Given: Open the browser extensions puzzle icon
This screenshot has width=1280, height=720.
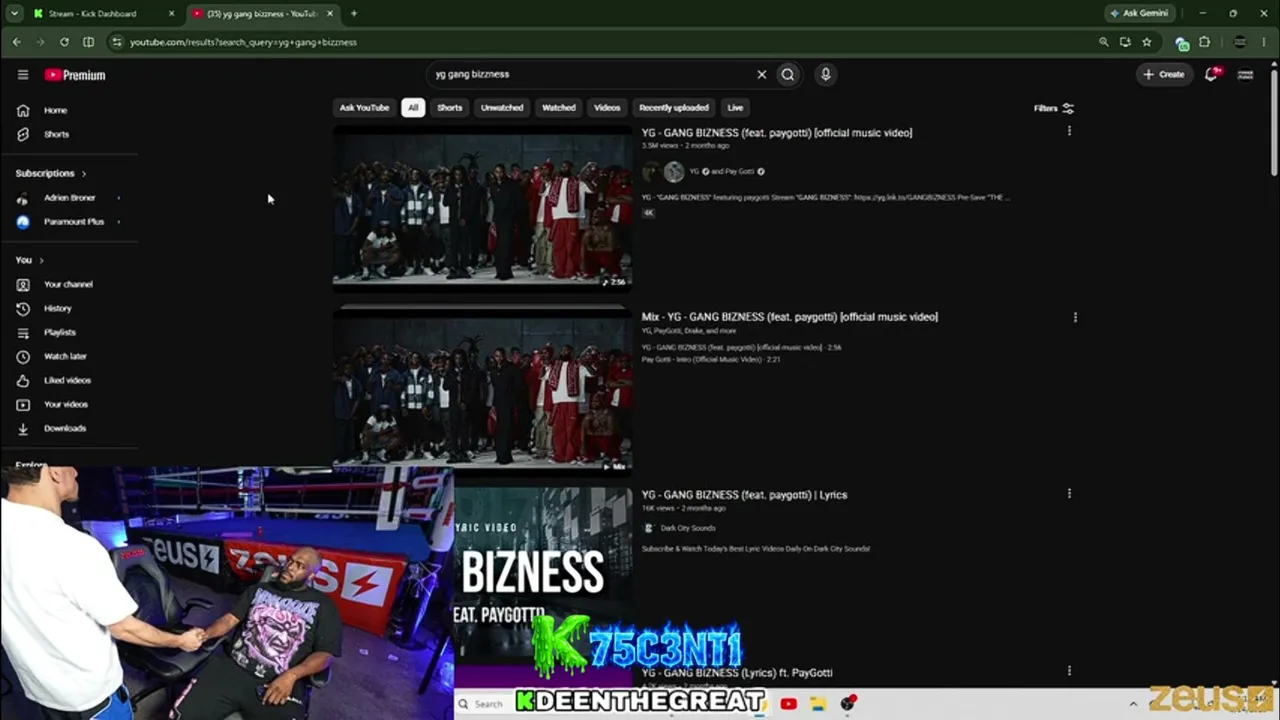Looking at the screenshot, I should pyautogui.click(x=1204, y=42).
